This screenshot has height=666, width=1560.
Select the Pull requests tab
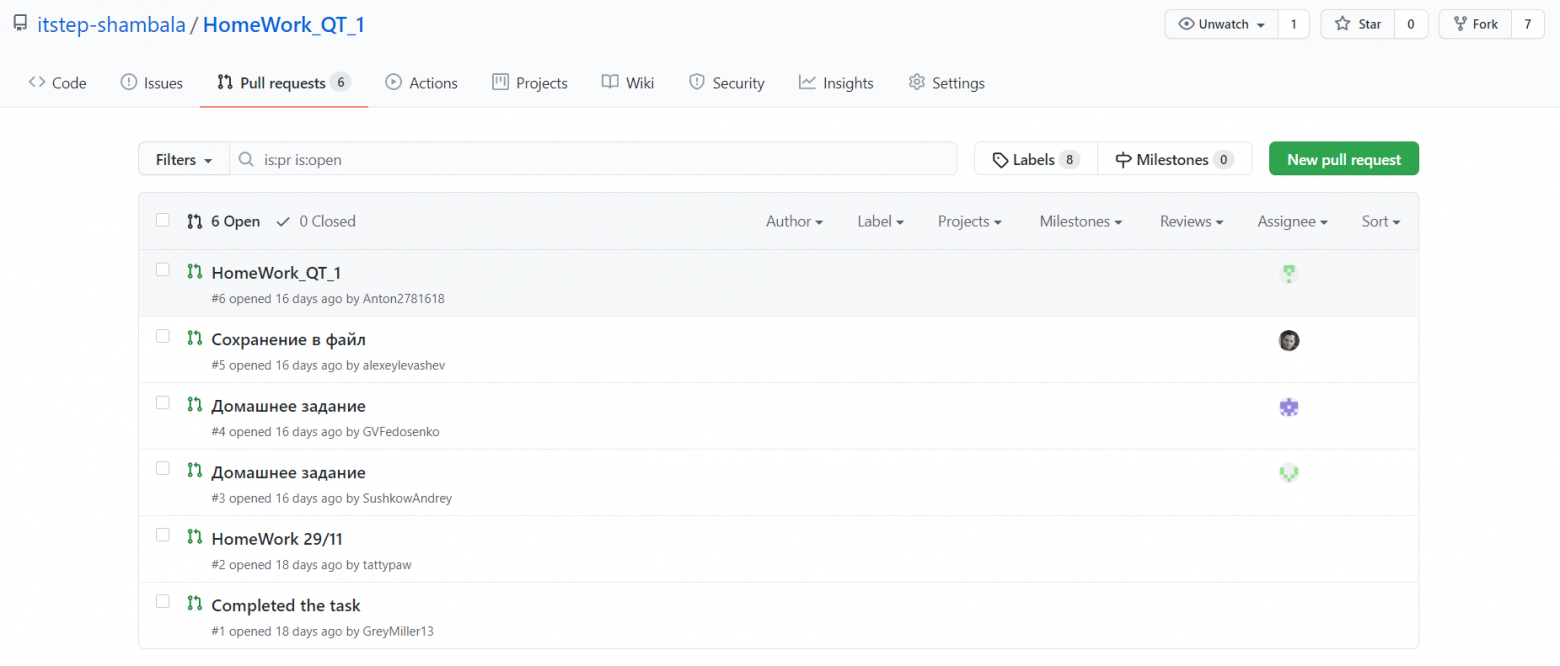tap(284, 83)
